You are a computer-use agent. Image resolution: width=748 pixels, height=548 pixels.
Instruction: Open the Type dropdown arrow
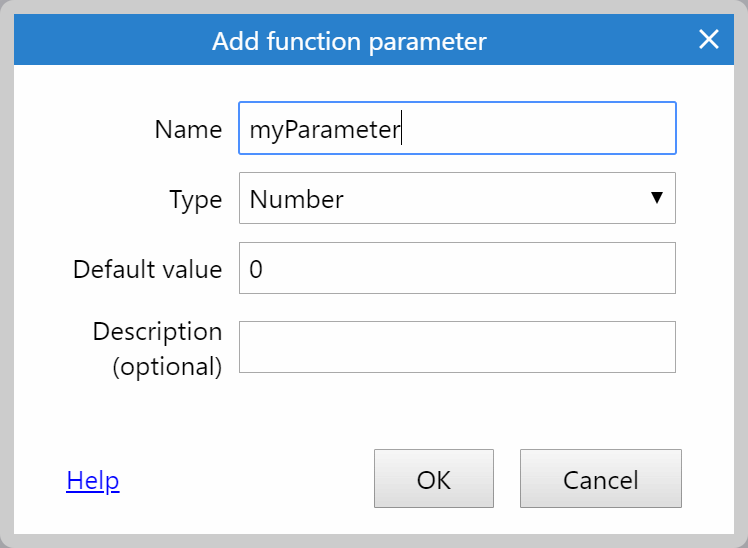(x=657, y=197)
